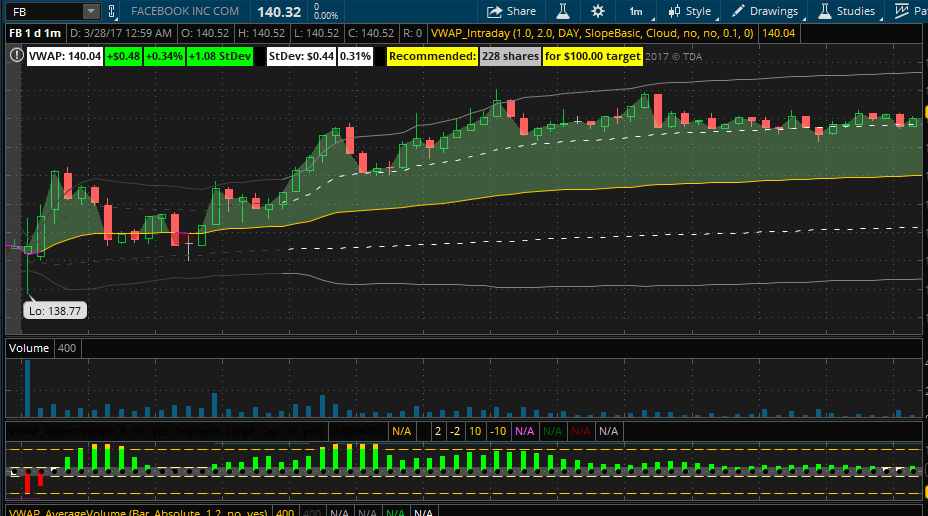Click the -10 value in VWAP_Aspect row
928x516 pixels.
pos(498,431)
